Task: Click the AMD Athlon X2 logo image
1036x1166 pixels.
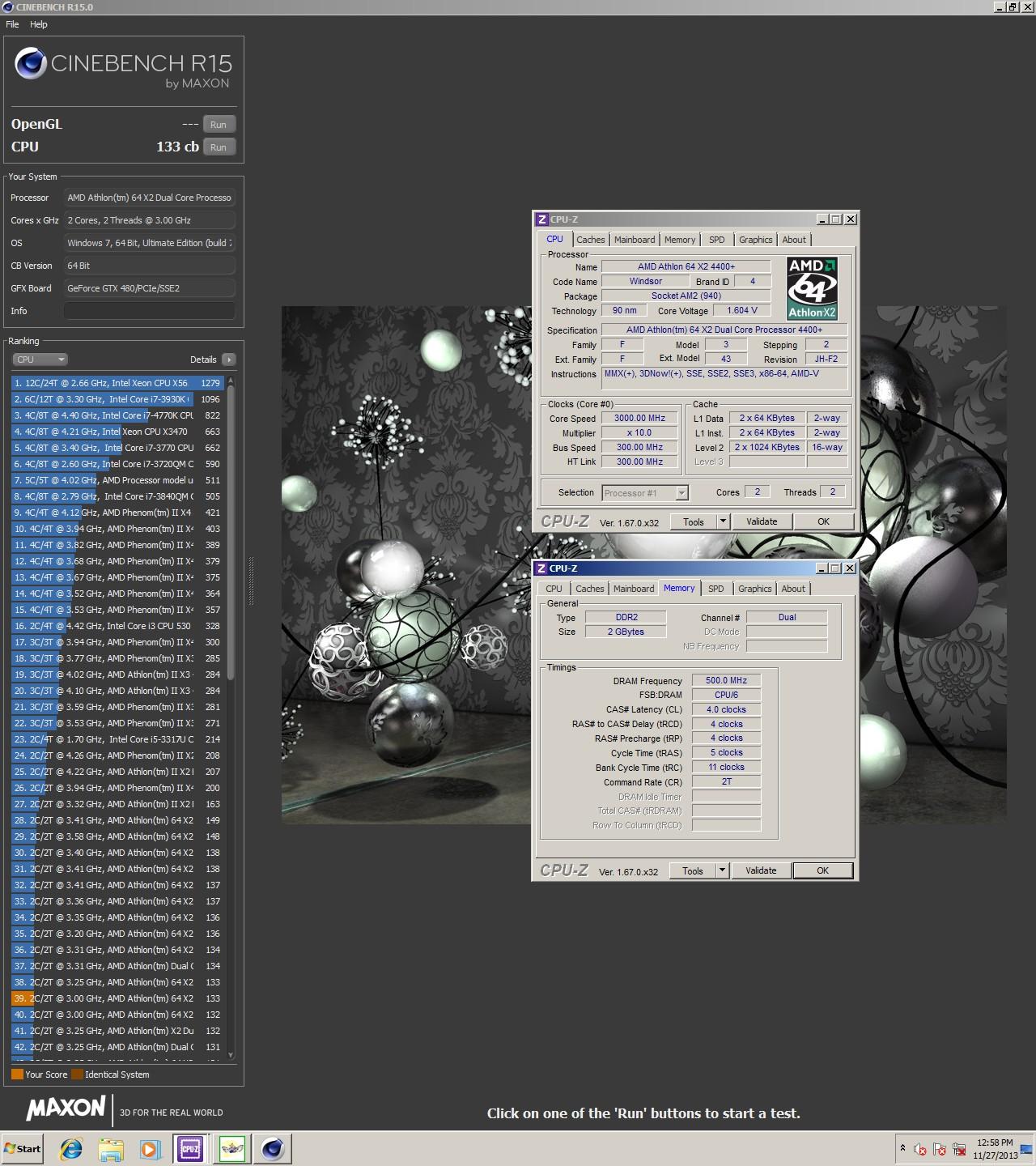Action: [813, 289]
